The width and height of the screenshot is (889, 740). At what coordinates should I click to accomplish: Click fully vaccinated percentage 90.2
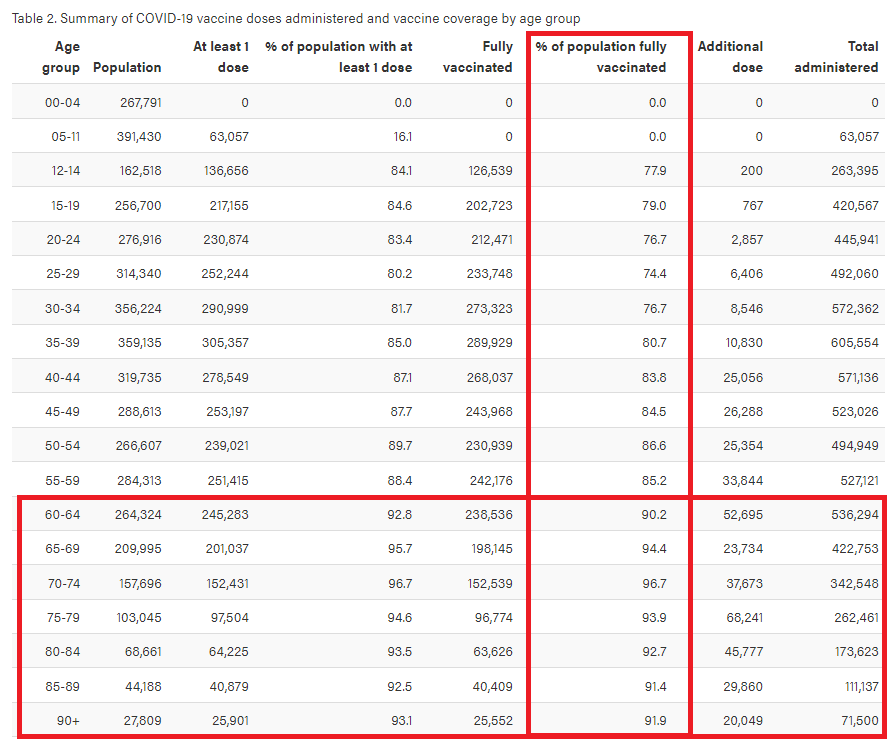pos(654,514)
